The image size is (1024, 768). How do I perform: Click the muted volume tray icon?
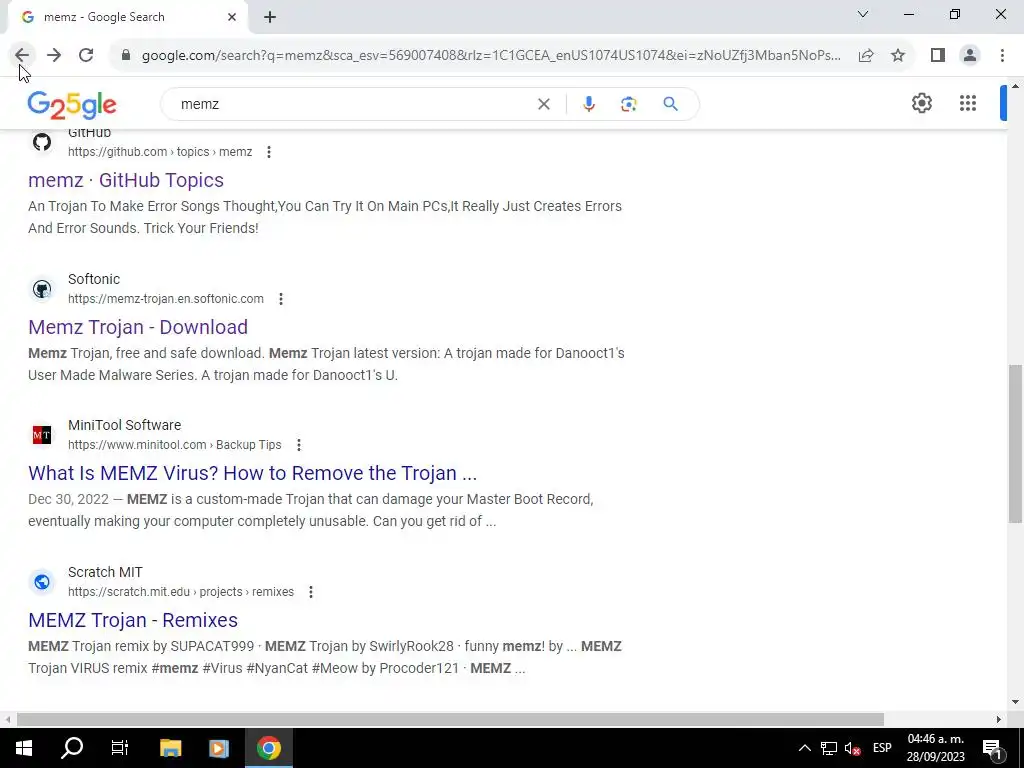(x=852, y=748)
